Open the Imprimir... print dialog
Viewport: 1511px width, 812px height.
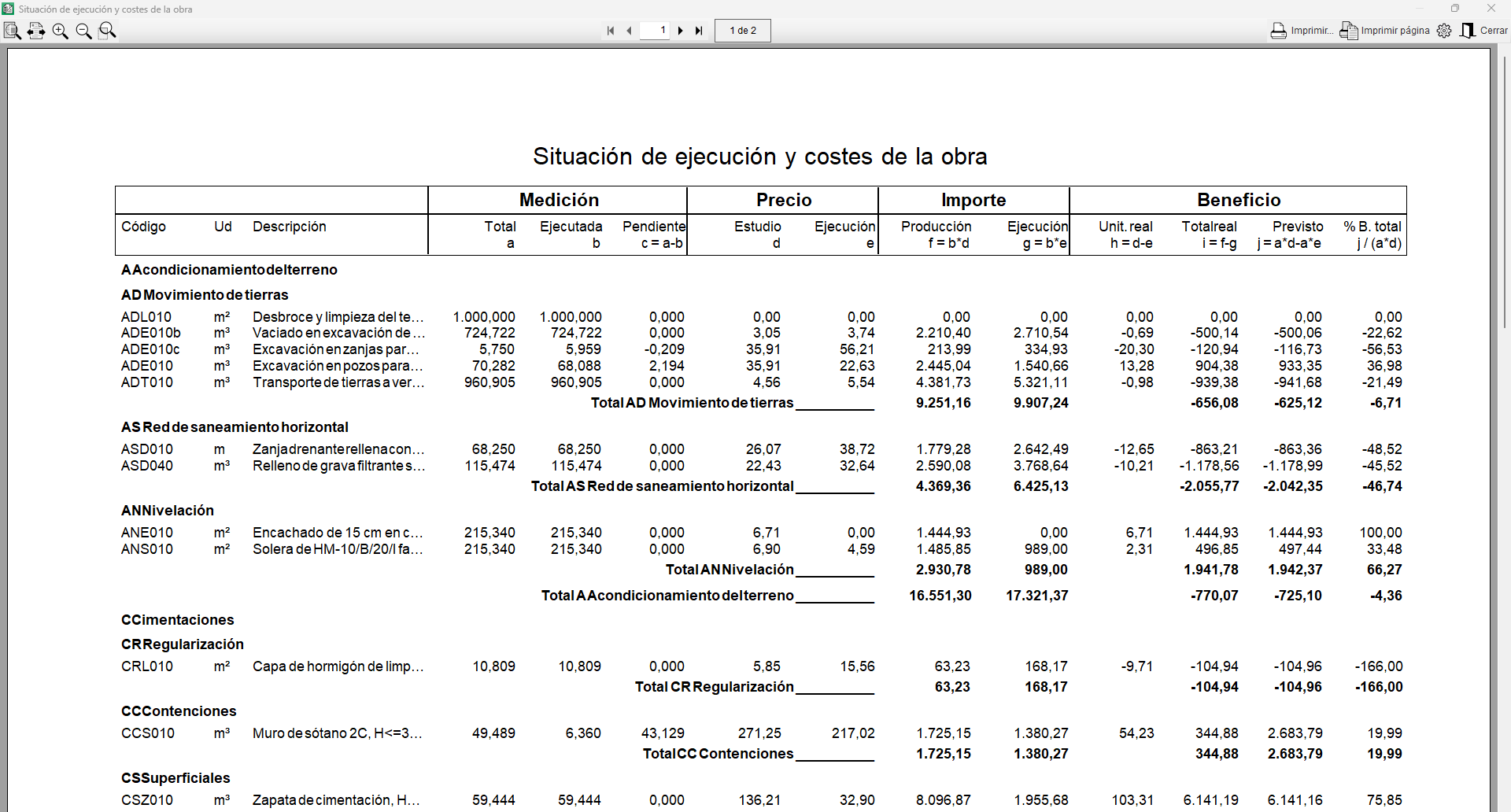point(1302,31)
